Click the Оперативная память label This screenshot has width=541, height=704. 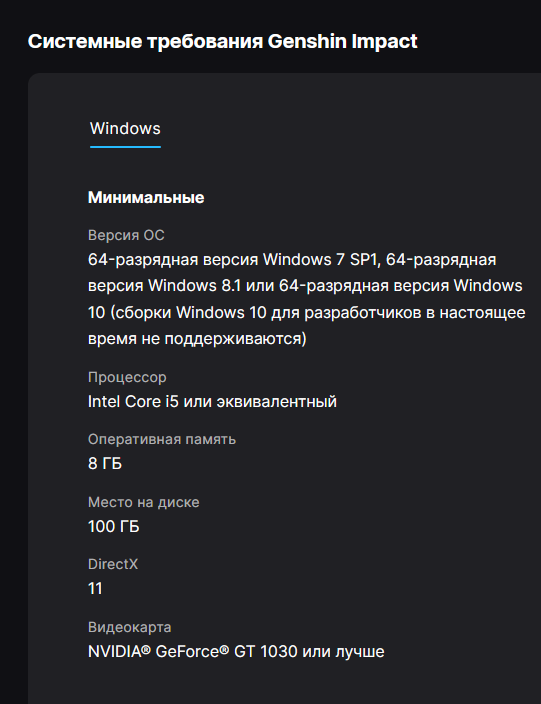(x=162, y=439)
